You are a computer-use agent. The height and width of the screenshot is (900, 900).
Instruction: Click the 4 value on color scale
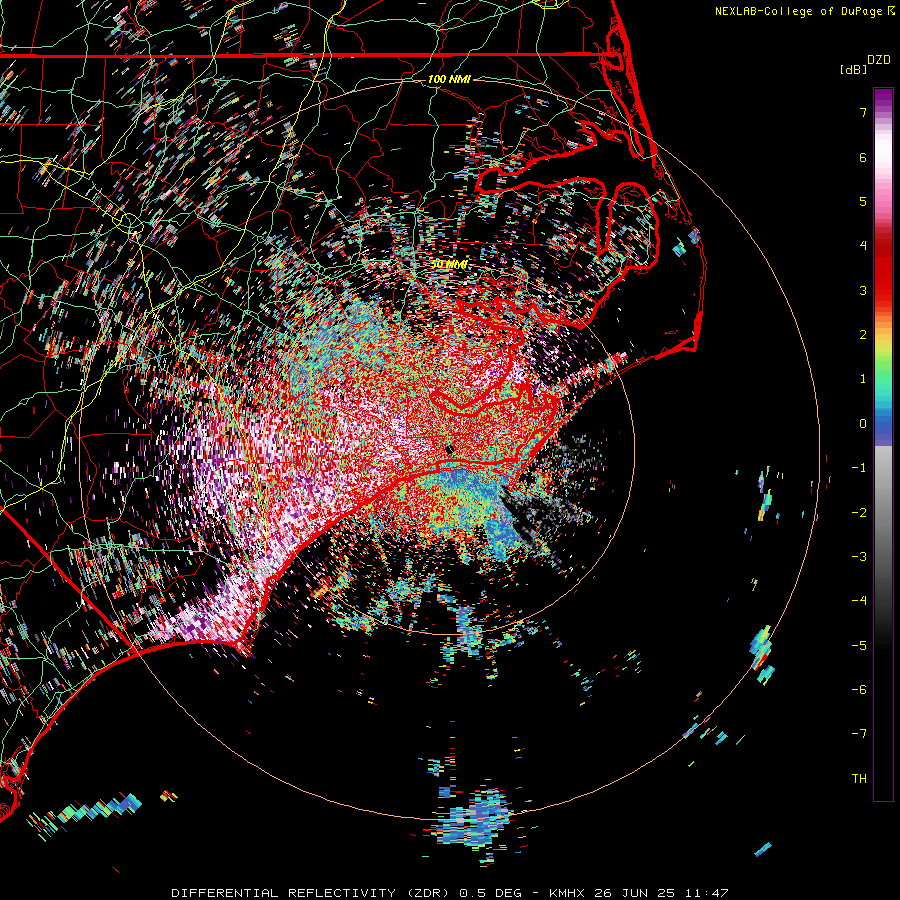(x=863, y=246)
